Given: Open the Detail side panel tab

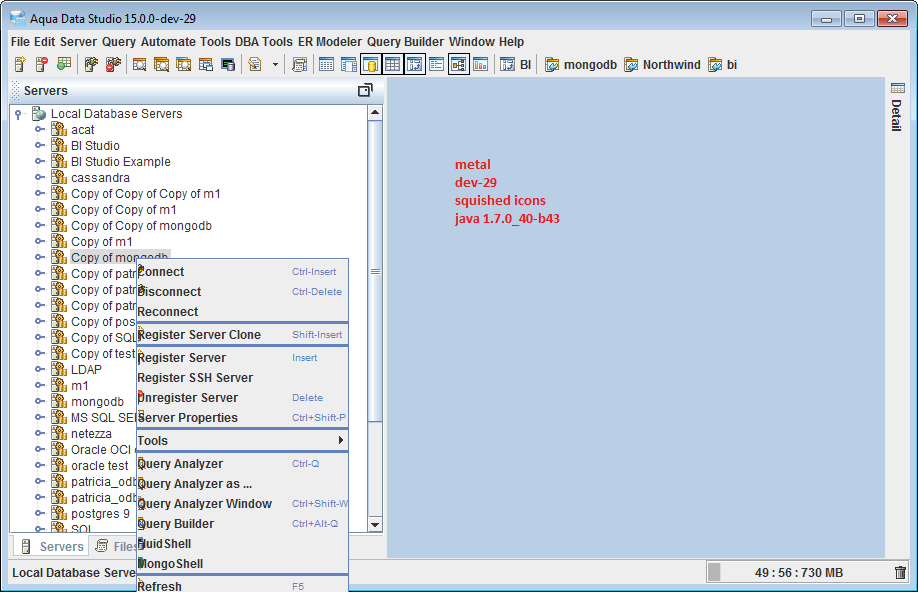Looking at the screenshot, I should click(897, 107).
